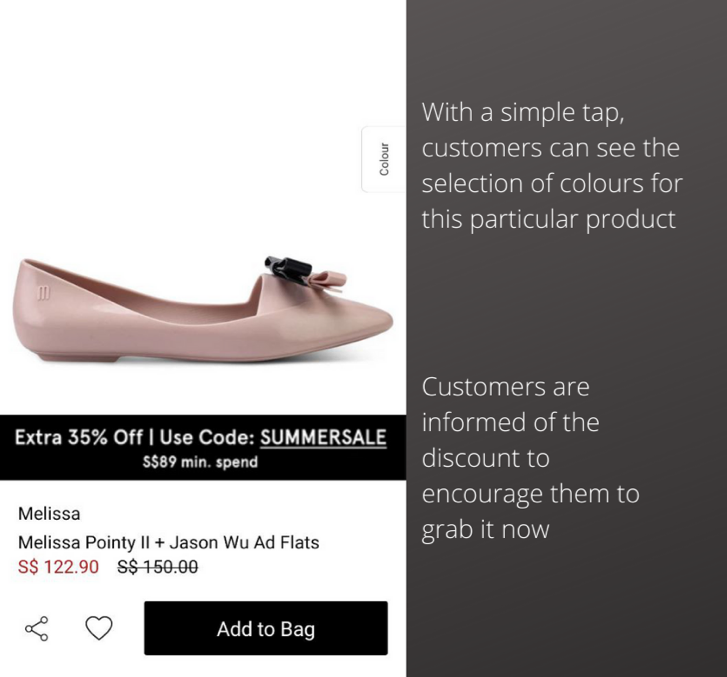This screenshot has width=727, height=677.
Task: Tap the SUMMERSALE promo code link
Action: [323, 437]
